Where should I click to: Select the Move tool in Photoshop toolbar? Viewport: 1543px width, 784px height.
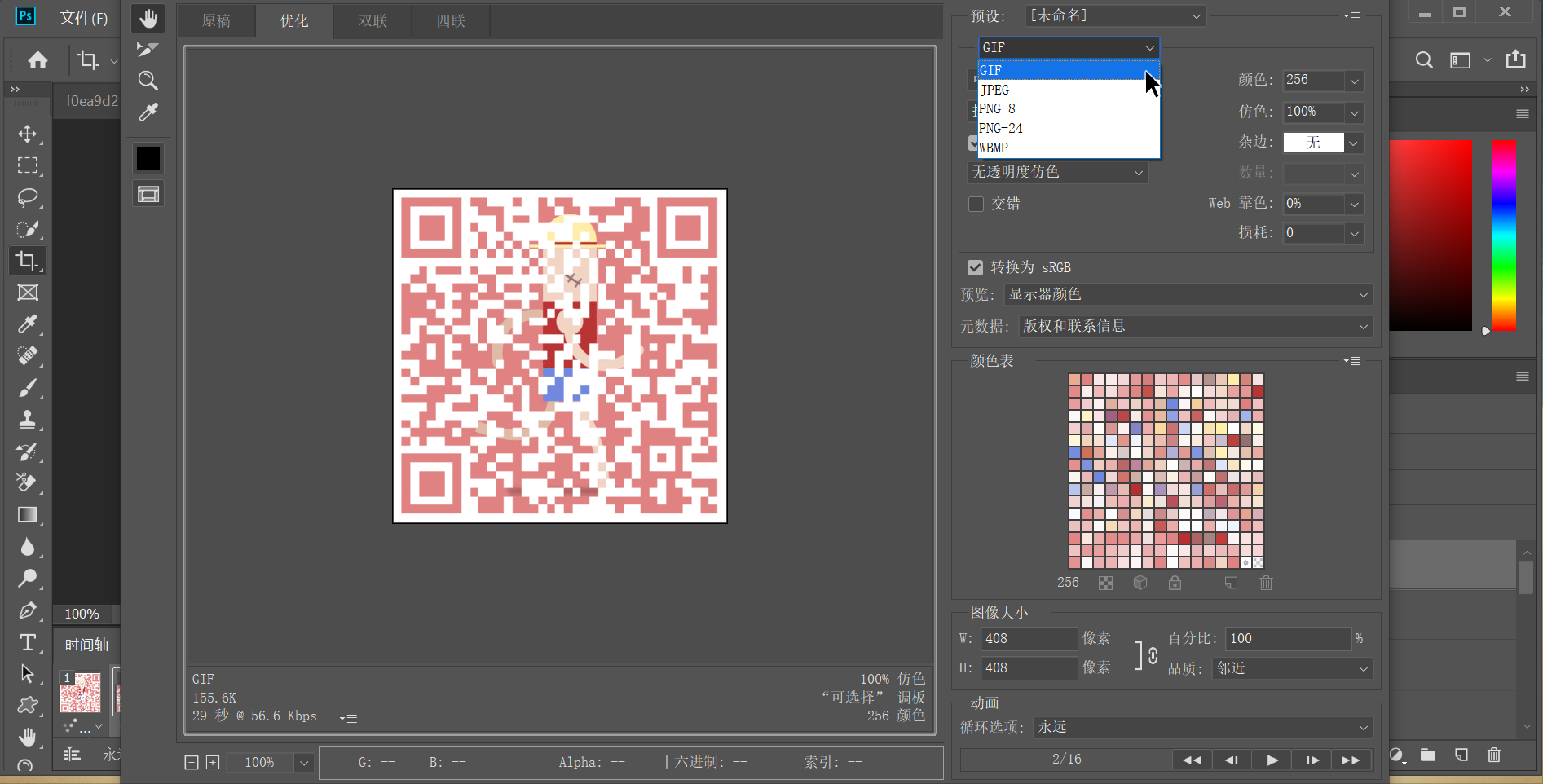pyautogui.click(x=28, y=134)
